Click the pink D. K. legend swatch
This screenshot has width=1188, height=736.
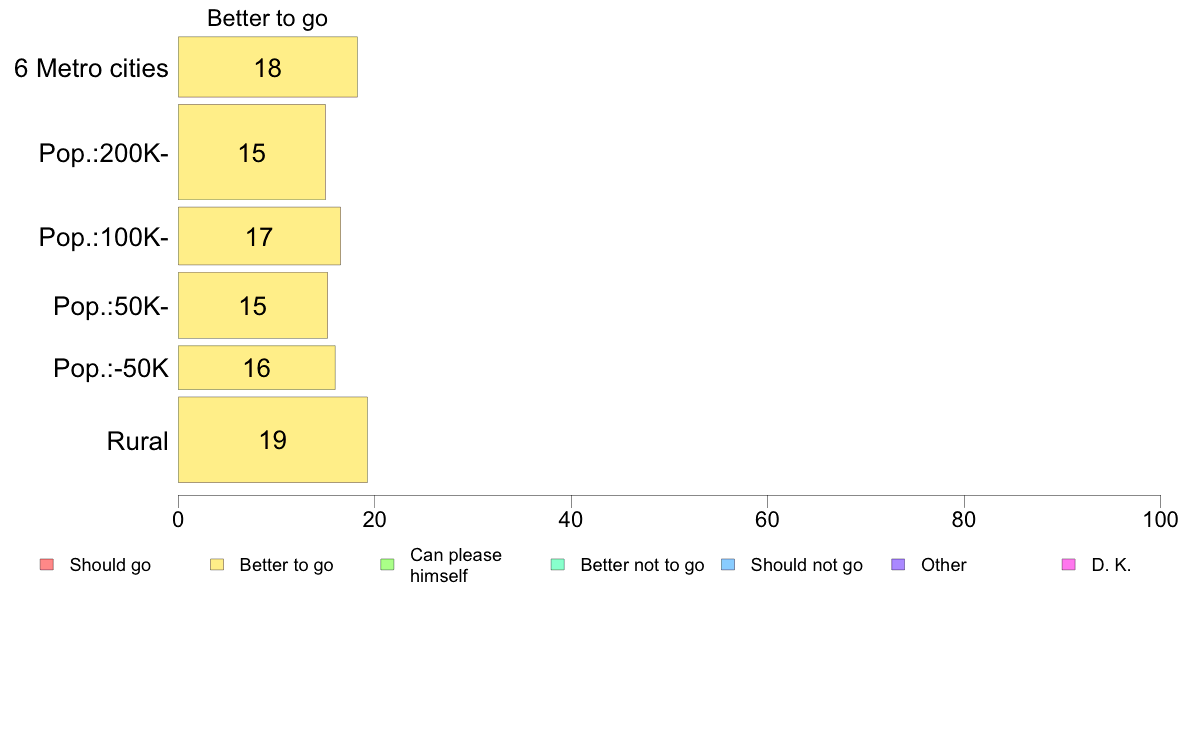pos(1069,565)
